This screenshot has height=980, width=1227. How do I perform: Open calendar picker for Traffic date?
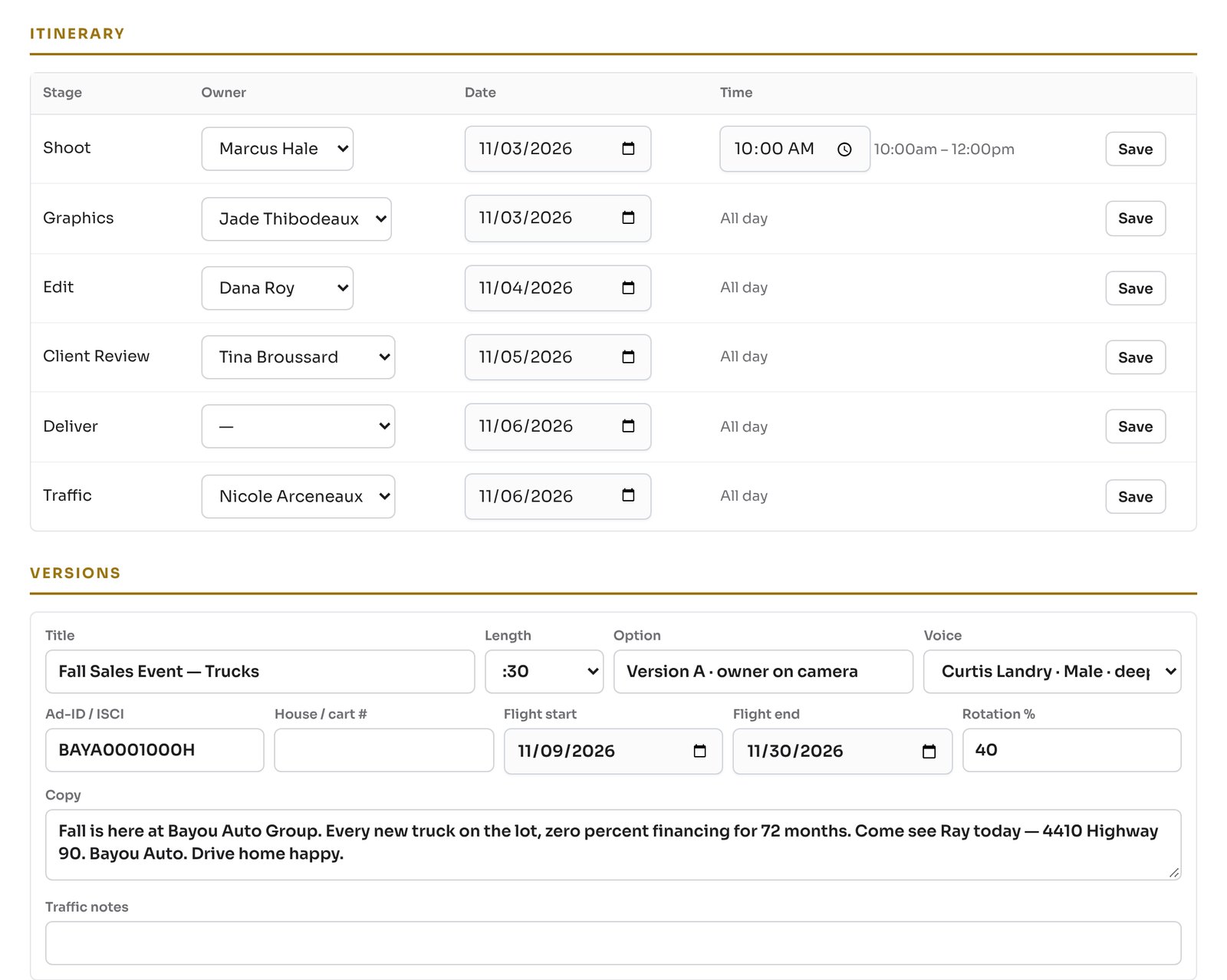click(x=628, y=495)
